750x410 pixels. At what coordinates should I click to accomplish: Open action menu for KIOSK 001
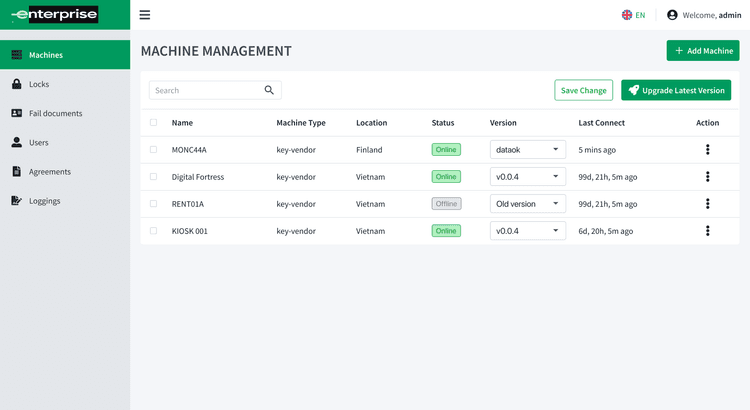click(707, 231)
